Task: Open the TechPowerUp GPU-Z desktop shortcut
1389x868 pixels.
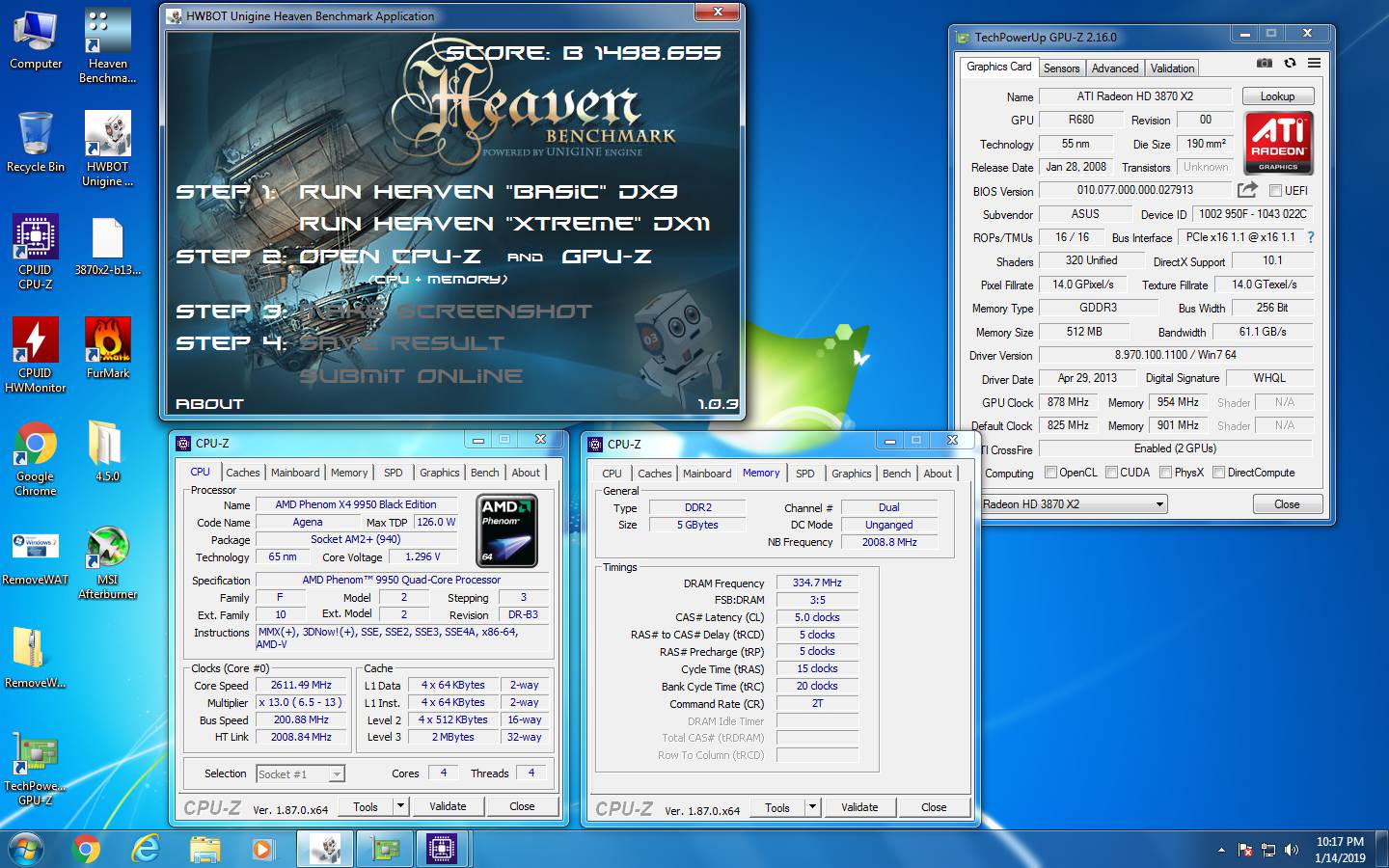Action: (36, 768)
